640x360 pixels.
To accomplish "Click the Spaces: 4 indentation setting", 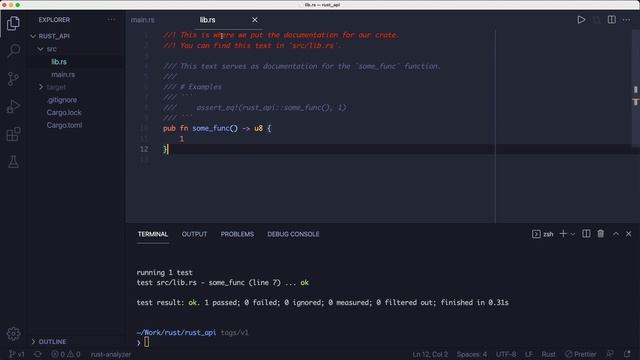I will tap(471, 354).
